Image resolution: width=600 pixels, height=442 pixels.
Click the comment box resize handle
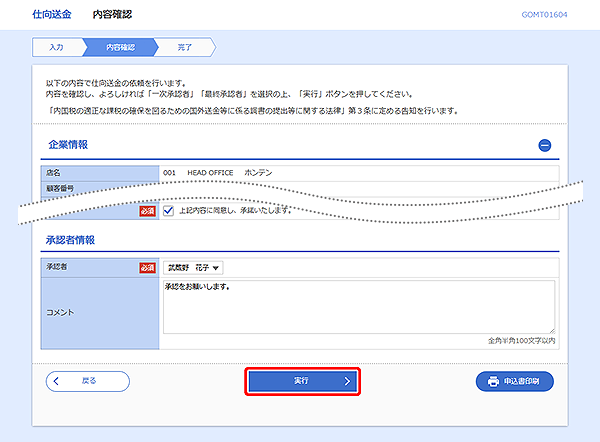click(x=551, y=330)
